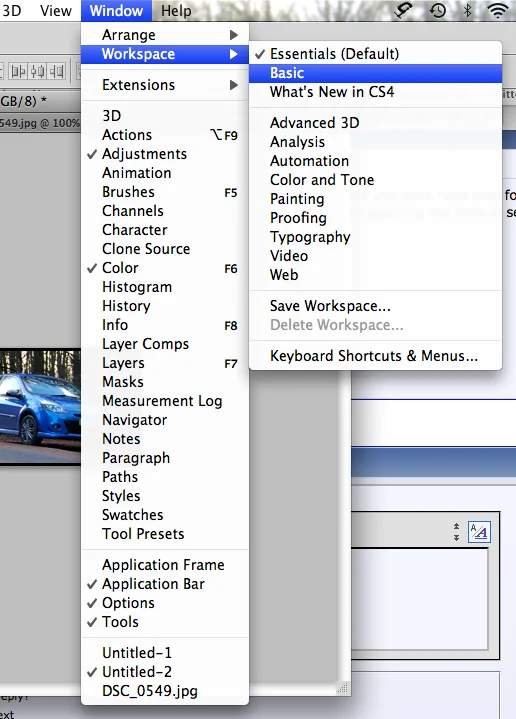The image size is (516, 719).
Task: Click the rich text editor toggle icon
Action: (x=479, y=532)
